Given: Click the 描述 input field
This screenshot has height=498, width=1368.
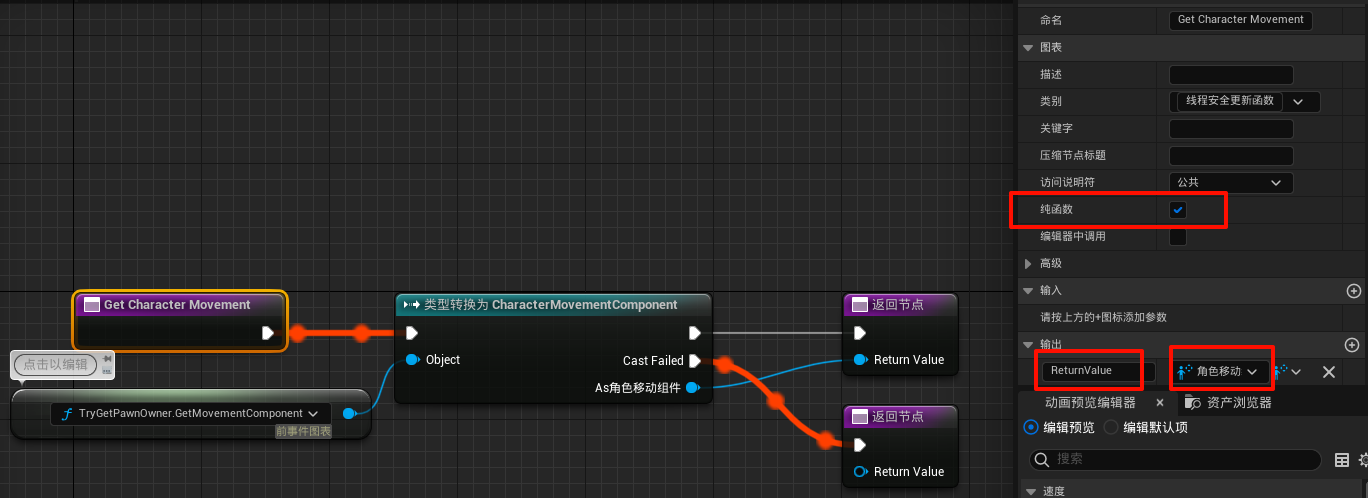Looking at the screenshot, I should (x=1231, y=74).
